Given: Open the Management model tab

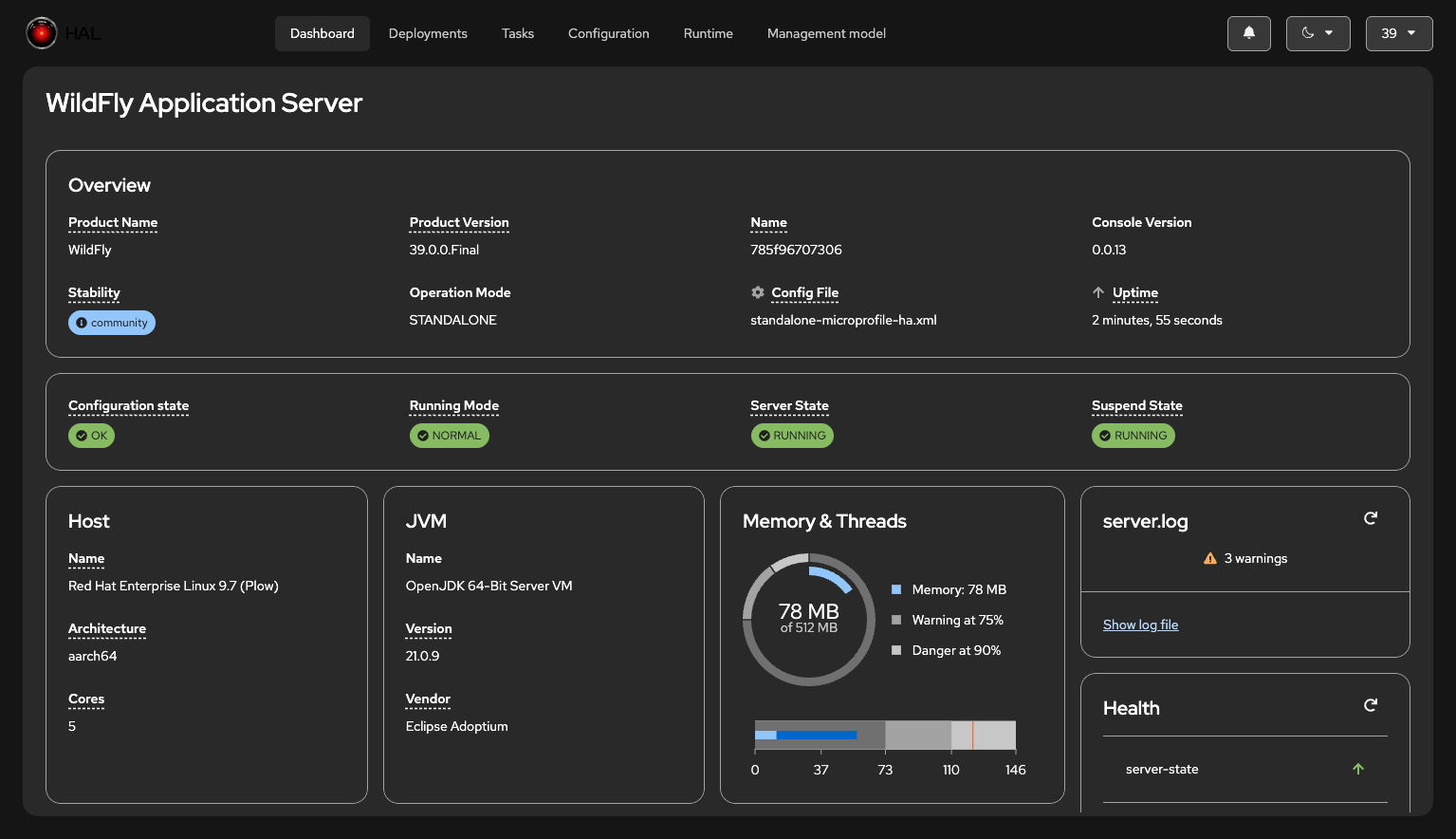Looking at the screenshot, I should pos(826,33).
